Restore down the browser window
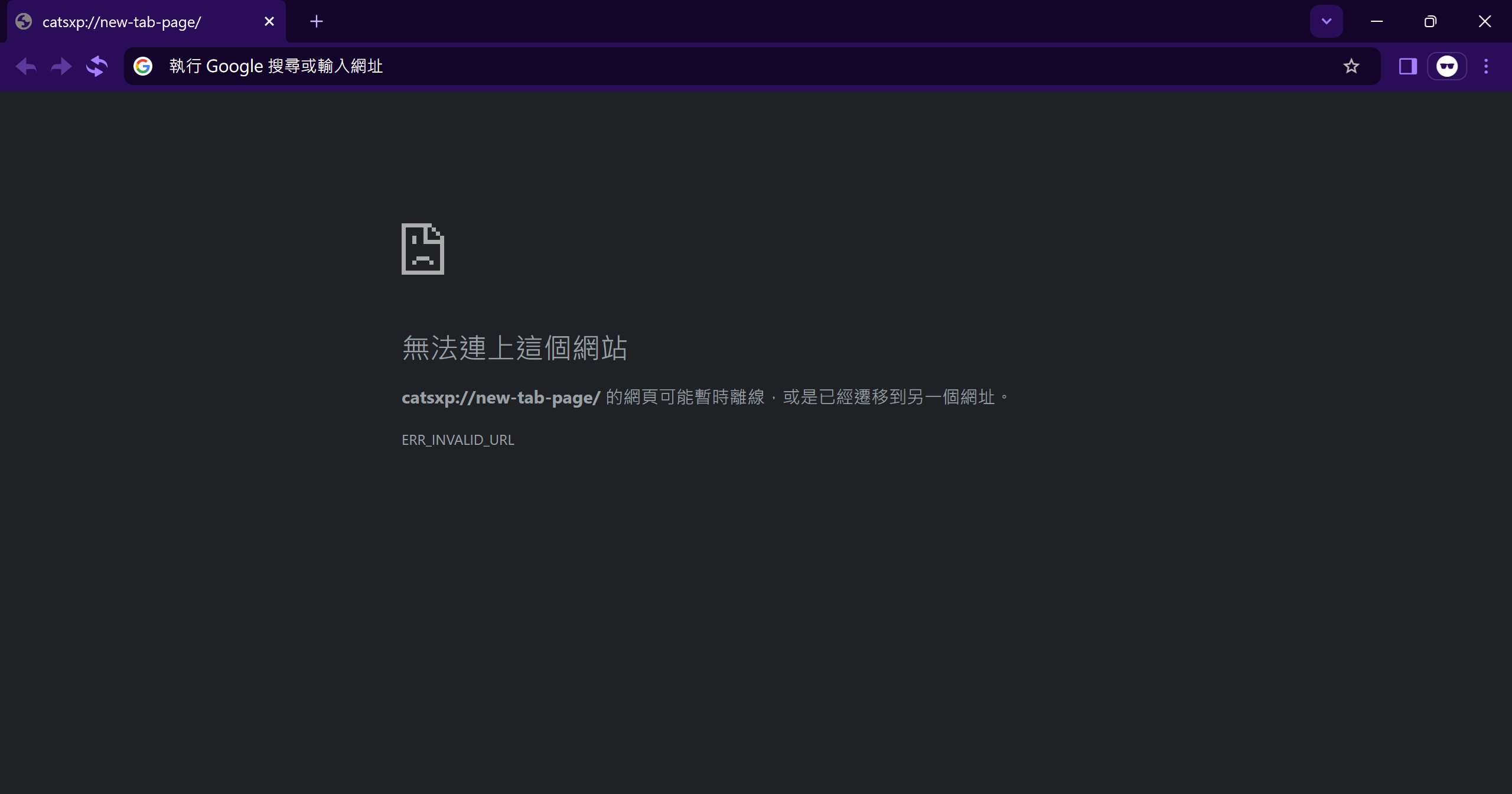1512x794 pixels. (x=1430, y=22)
